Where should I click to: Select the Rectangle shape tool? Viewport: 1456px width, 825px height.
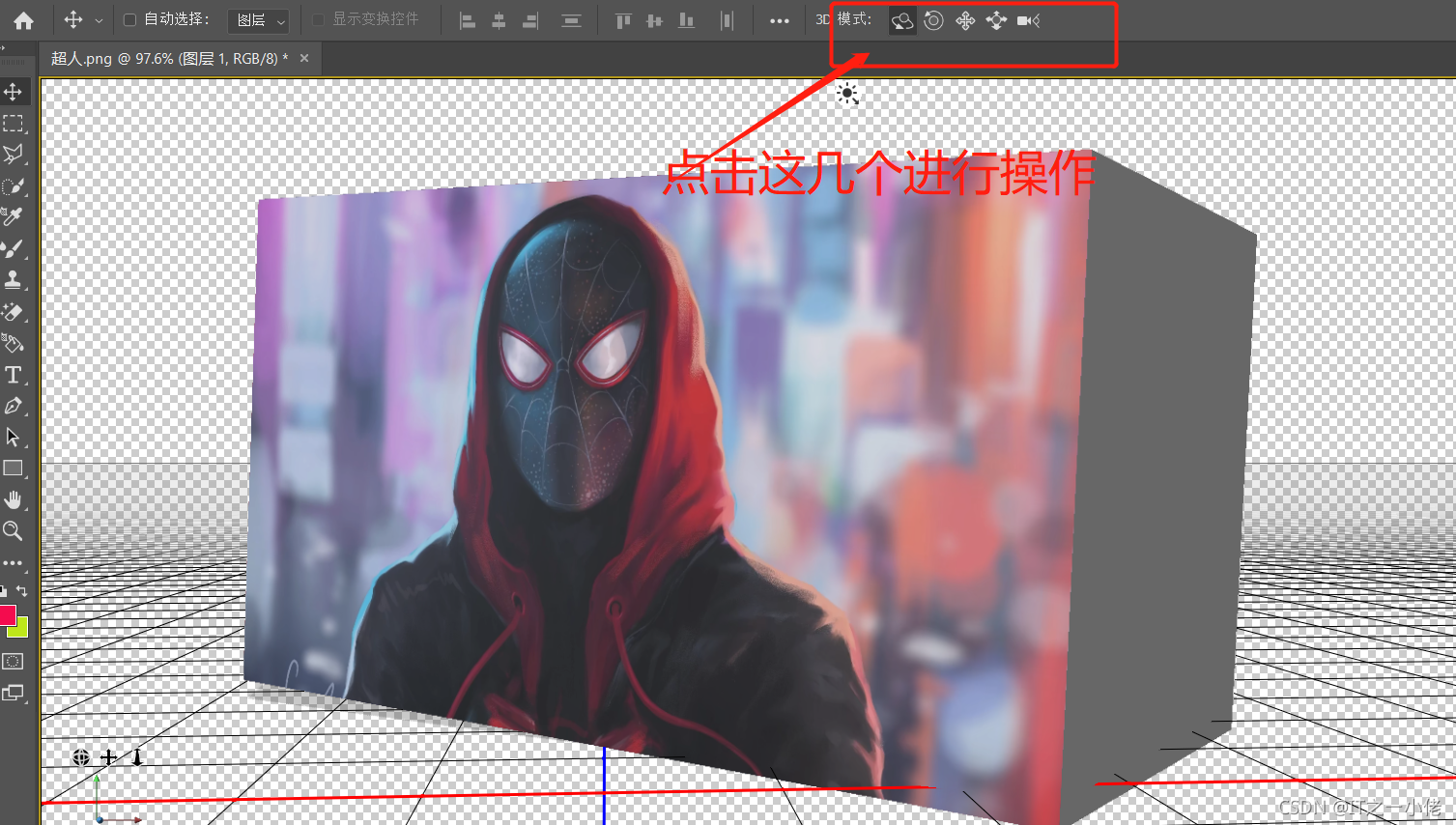[14, 469]
